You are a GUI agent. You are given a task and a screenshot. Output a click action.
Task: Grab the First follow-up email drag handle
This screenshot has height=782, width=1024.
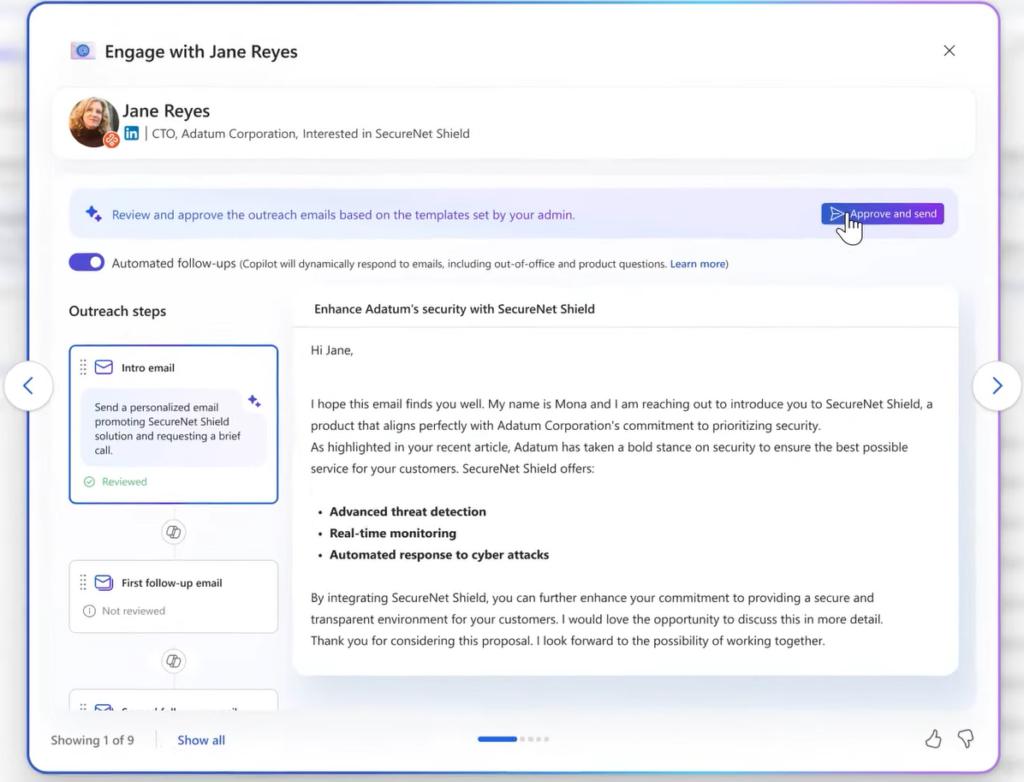coord(83,582)
